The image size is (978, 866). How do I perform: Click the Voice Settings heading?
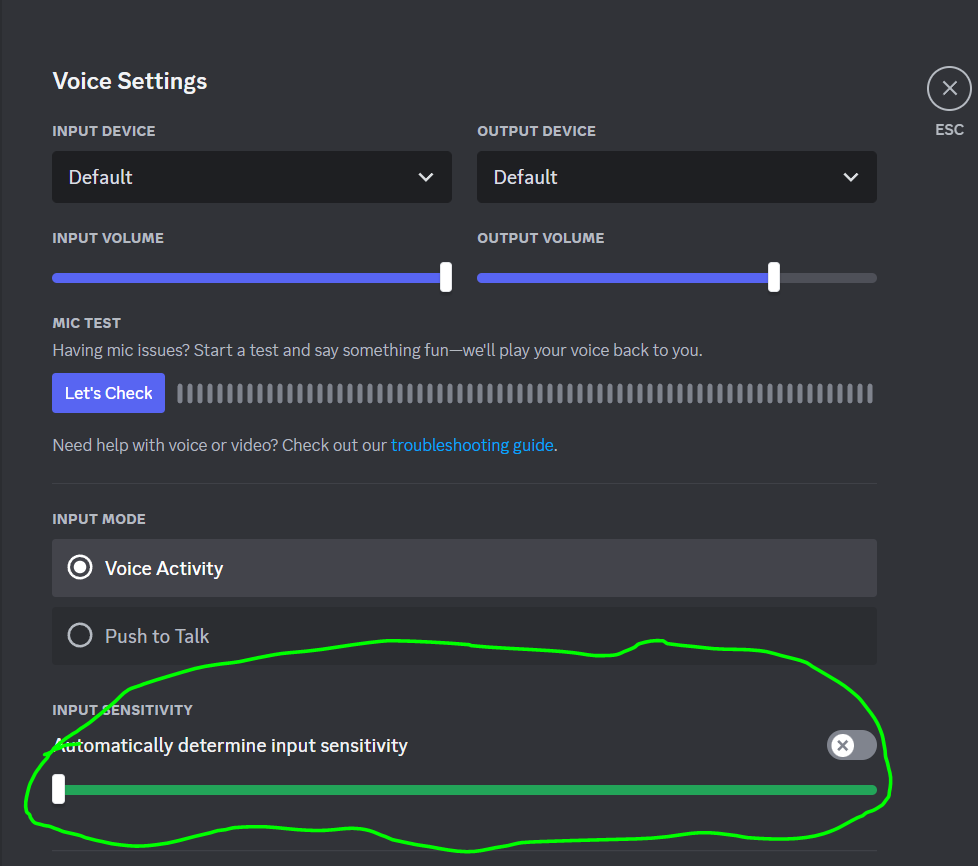(130, 81)
